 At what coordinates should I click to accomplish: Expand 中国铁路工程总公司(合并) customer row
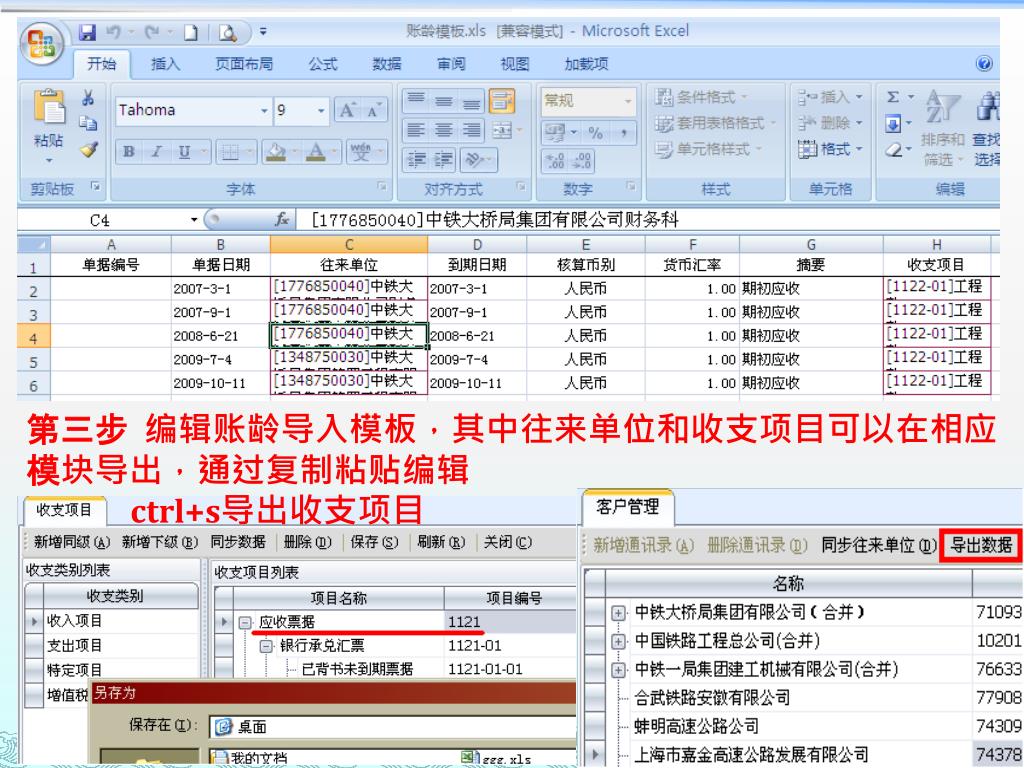pyautogui.click(x=618, y=641)
